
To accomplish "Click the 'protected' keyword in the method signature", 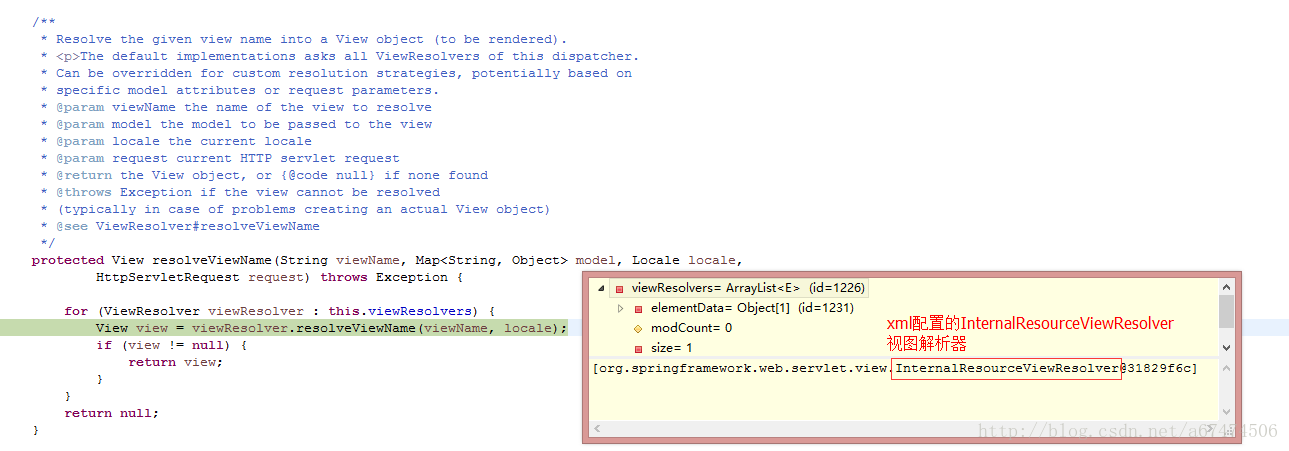I will tap(68, 260).
